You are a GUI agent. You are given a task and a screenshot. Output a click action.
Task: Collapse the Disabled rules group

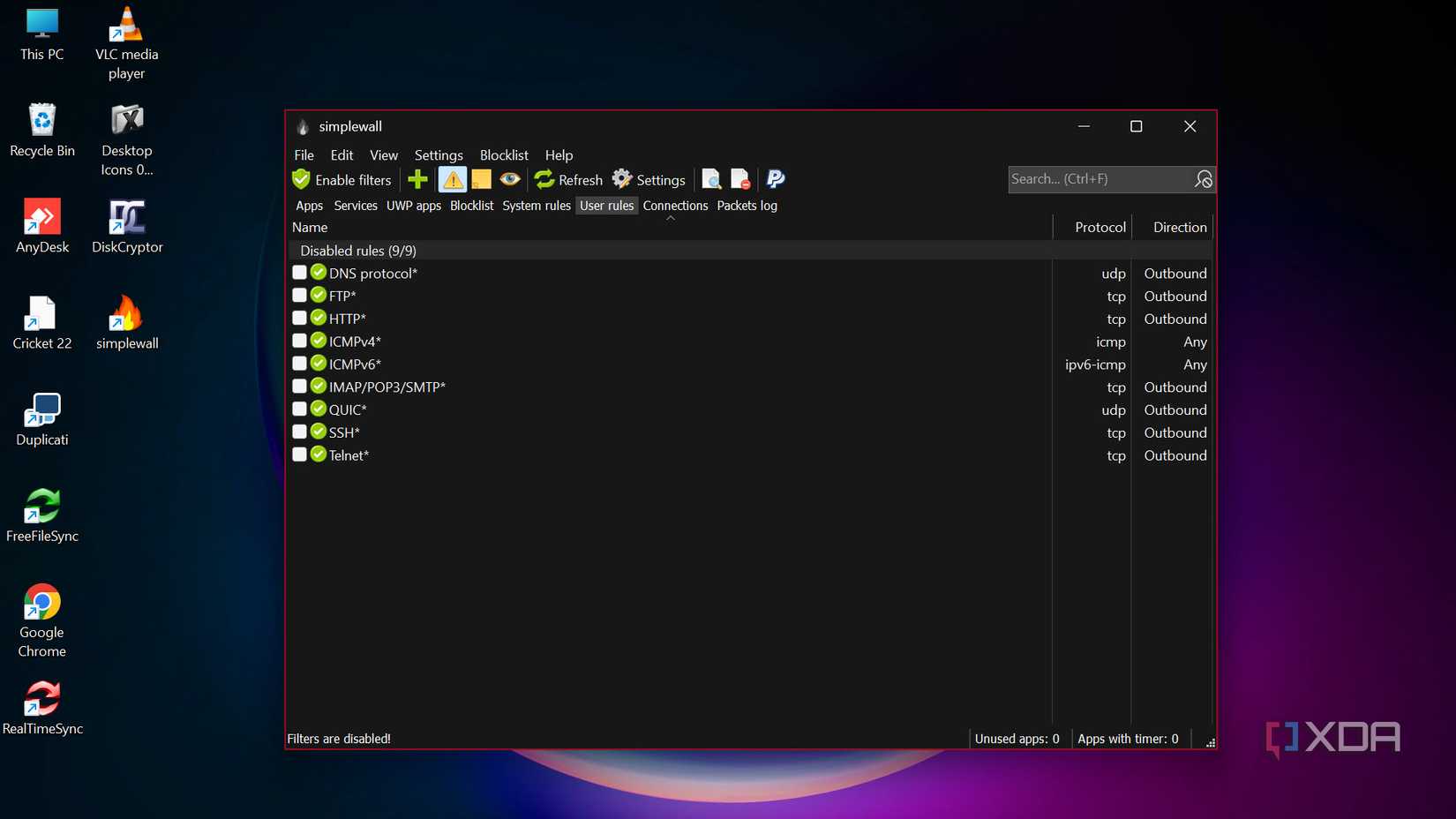357,251
